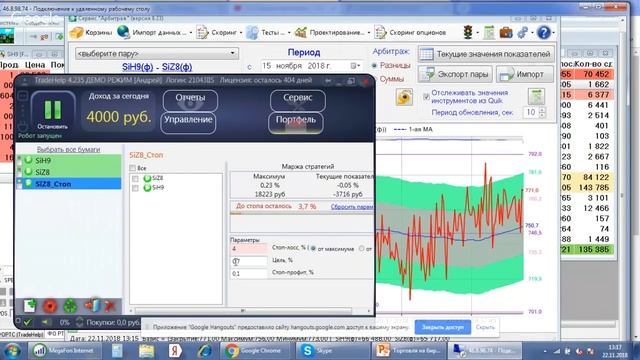Image resolution: width=640 pixels, height=360 pixels.
Task: Click the green checkmark status icon
Action: [x=27, y=322]
